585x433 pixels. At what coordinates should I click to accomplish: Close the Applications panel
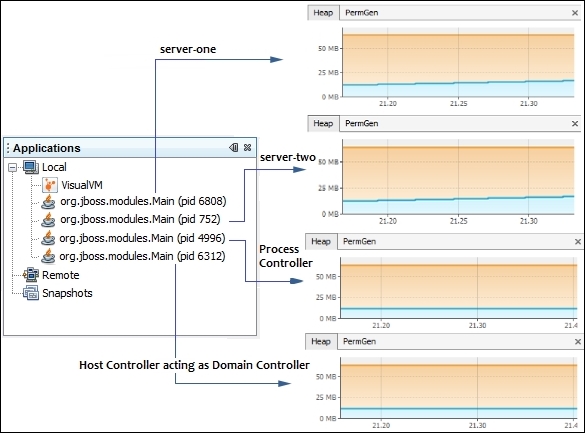coord(247,148)
